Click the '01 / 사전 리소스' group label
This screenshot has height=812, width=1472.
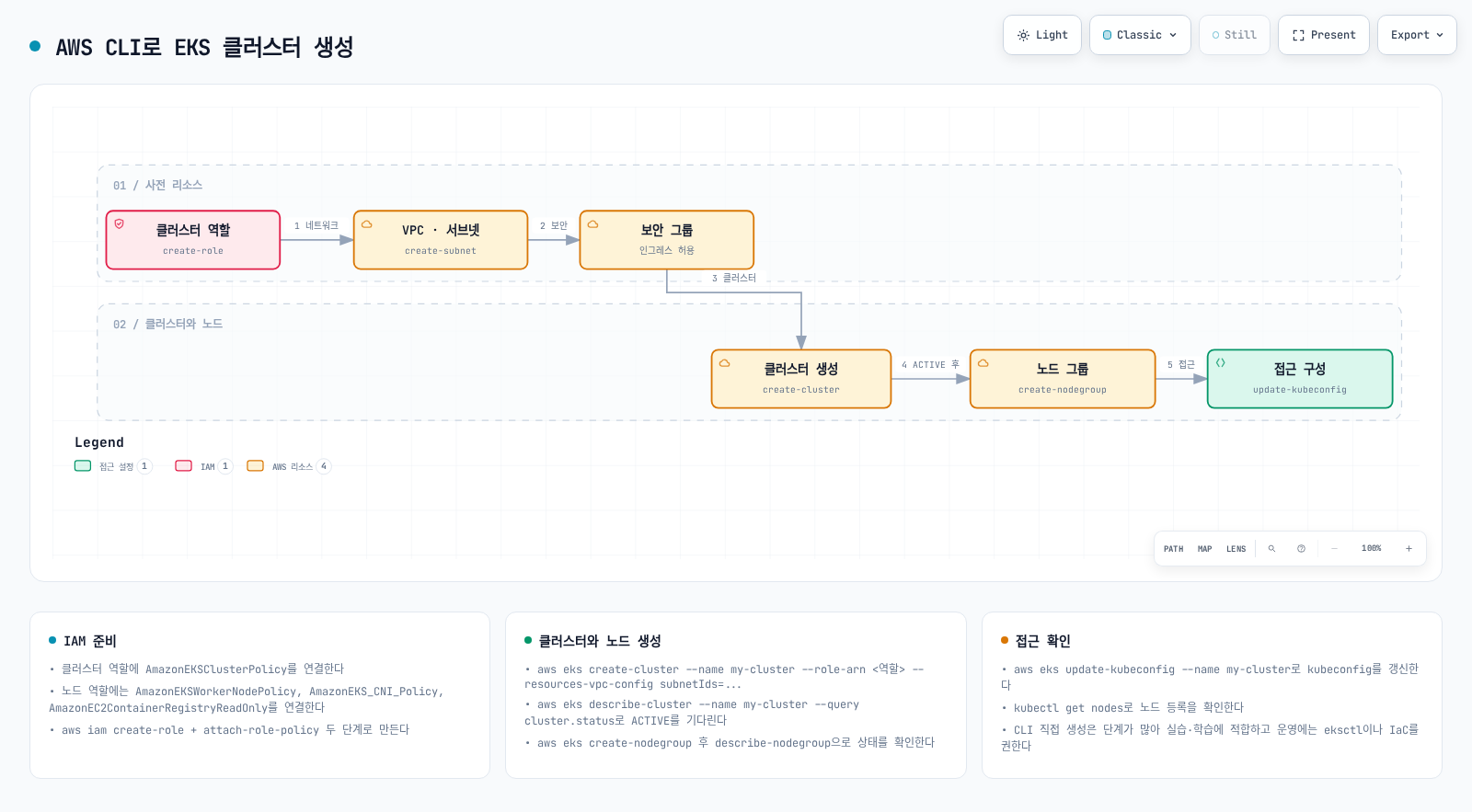(x=157, y=185)
